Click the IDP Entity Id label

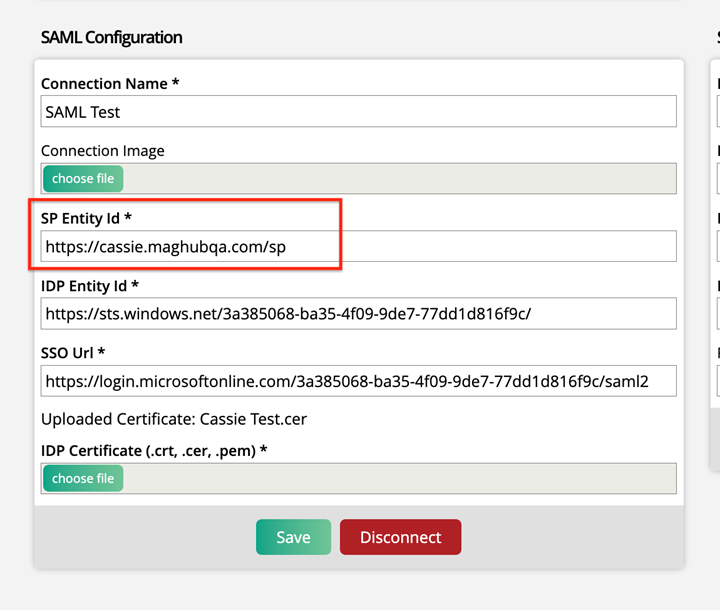(90, 286)
